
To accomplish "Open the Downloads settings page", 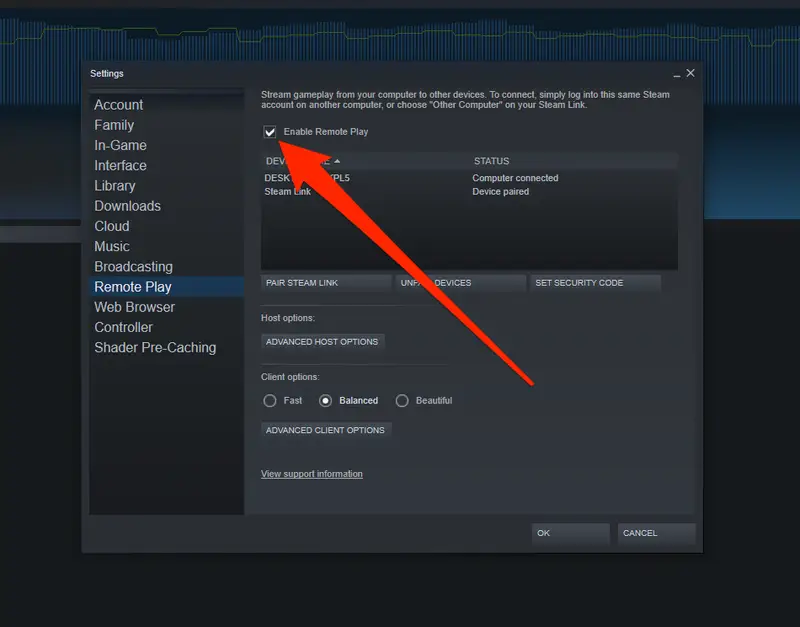I will click(x=127, y=205).
